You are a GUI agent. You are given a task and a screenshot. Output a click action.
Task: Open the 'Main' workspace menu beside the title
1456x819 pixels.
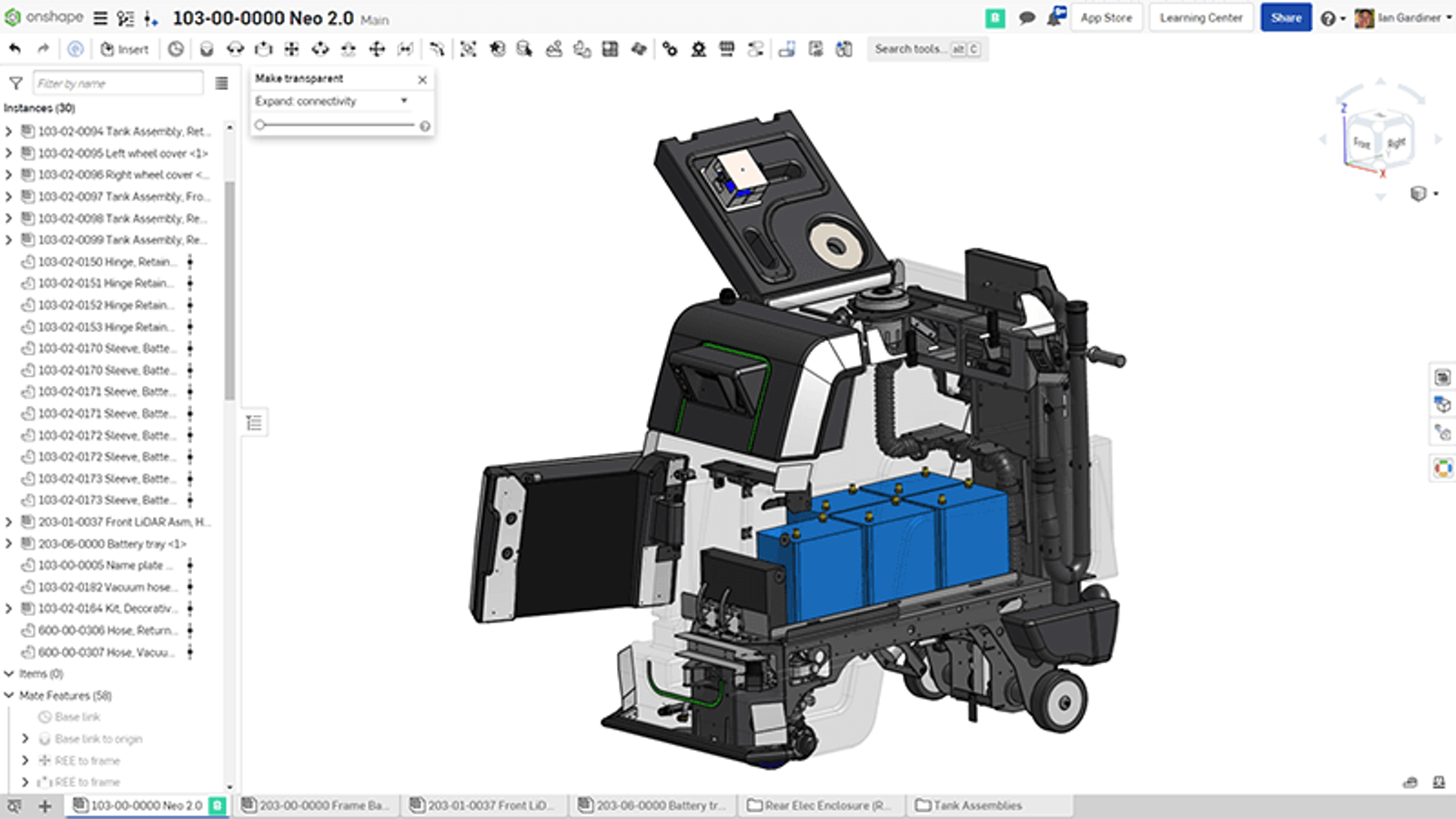click(374, 19)
